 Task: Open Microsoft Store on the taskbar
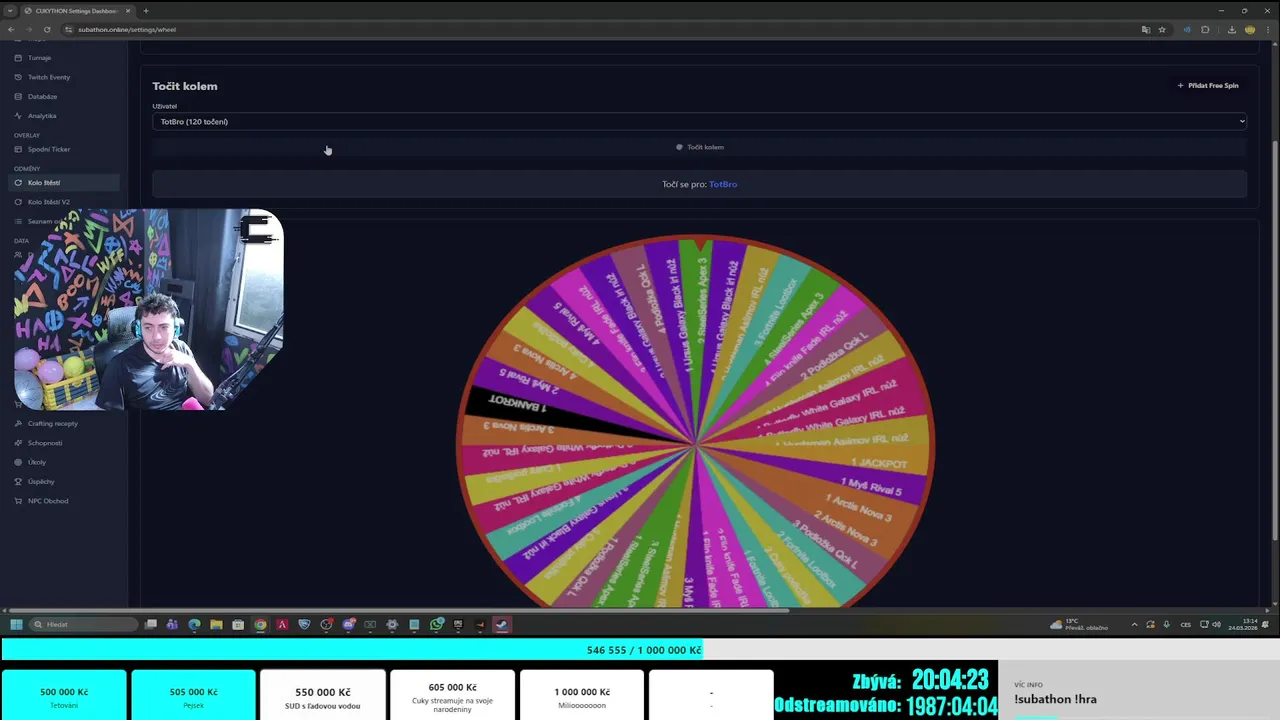pos(238,624)
